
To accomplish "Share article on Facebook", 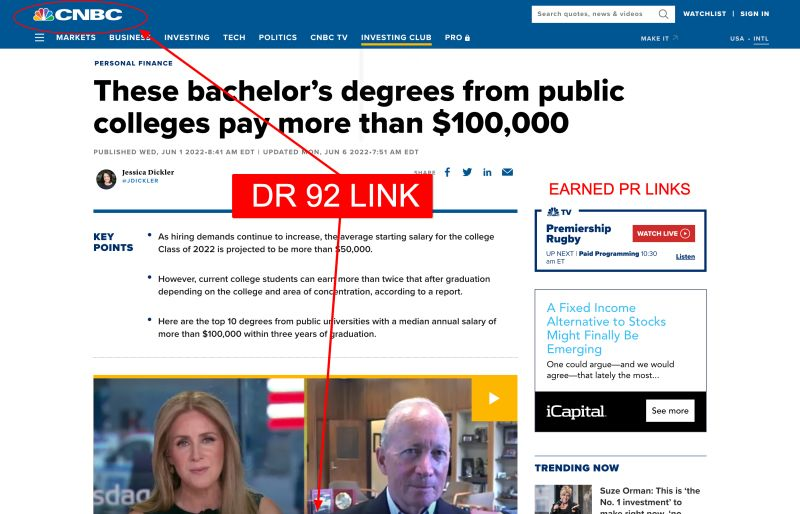I will pos(447,172).
